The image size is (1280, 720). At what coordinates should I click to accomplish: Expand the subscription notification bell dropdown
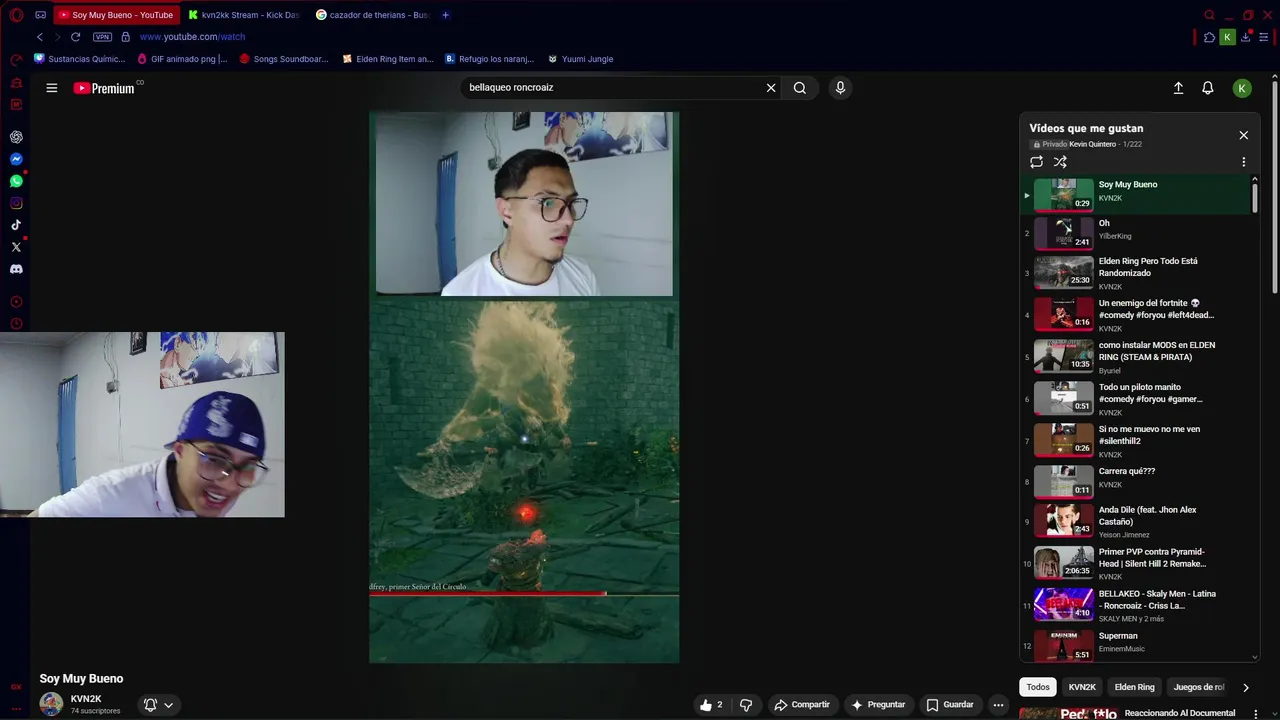point(158,705)
